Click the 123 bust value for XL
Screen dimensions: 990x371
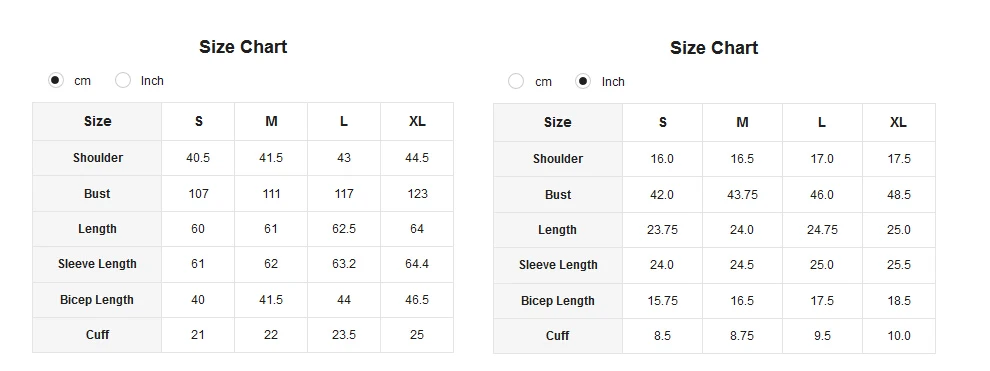click(417, 194)
